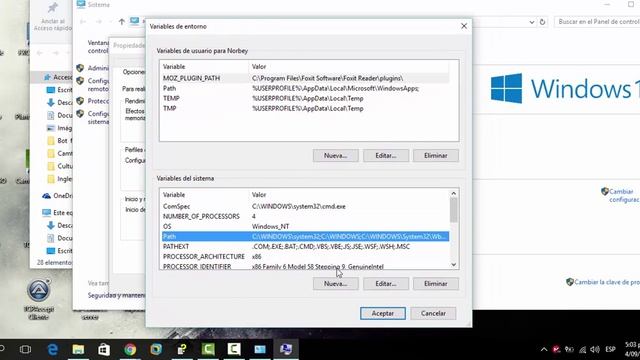Open address bar dropdown in Sistema window
The image size is (640, 360).
click(x=532, y=22)
